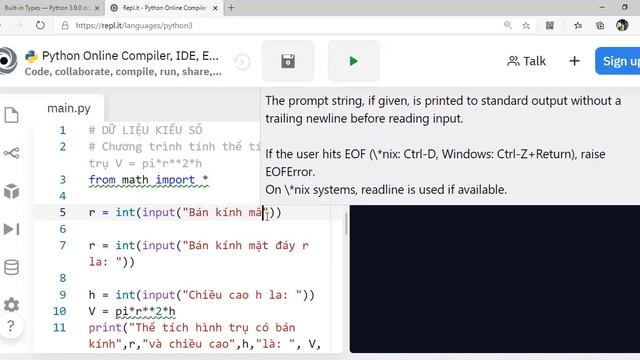Open the history revert icon beside the title
The height and width of the screenshot is (360, 640).
(242, 62)
